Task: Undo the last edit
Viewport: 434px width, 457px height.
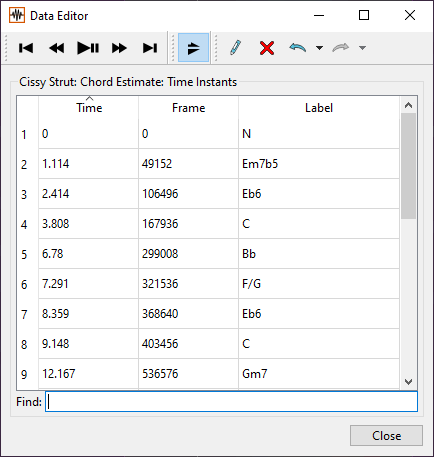Action: 297,48
